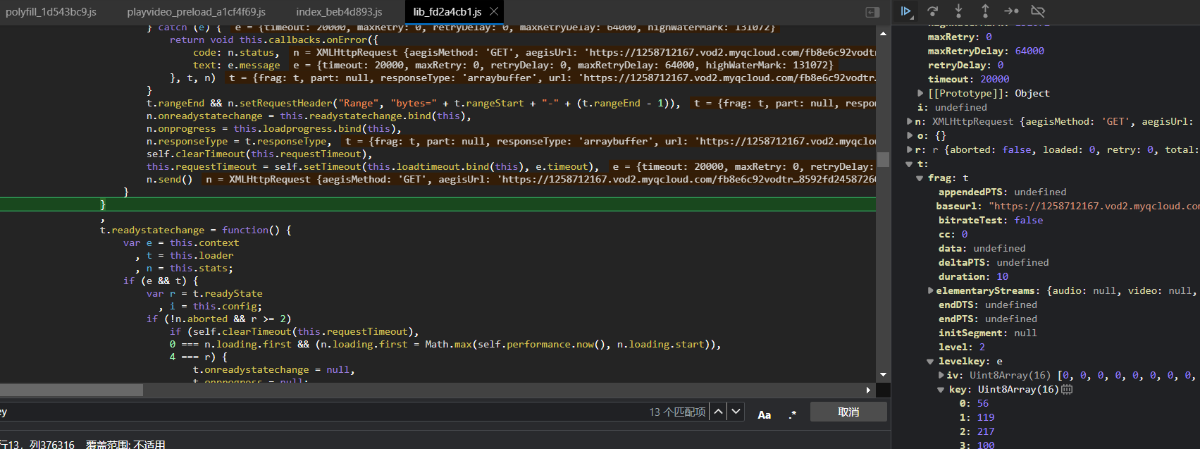Screen dimensions: 1200x449
Task: Click the t.readystatechange = function() line
Action: pos(194,230)
